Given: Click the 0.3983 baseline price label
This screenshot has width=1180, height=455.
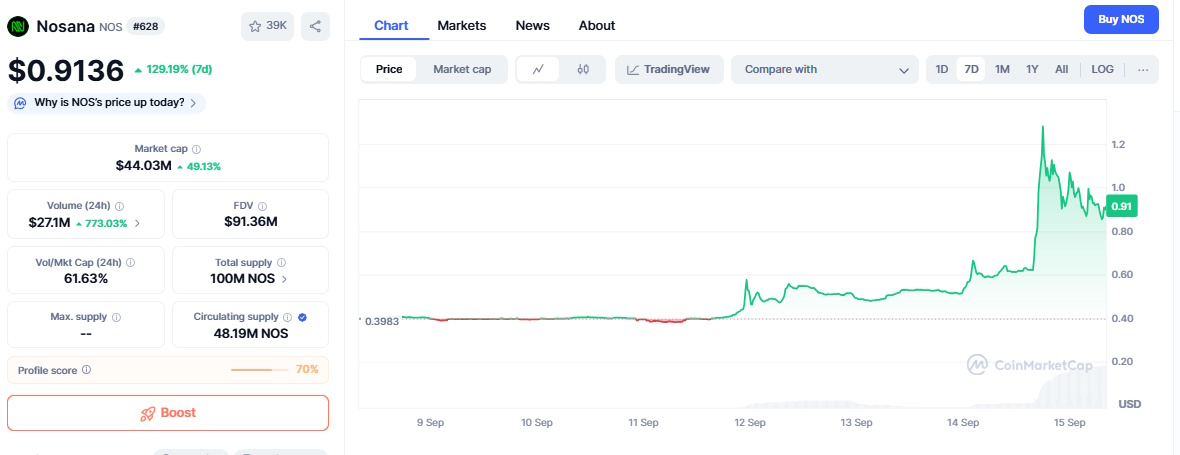Looking at the screenshot, I should 382,321.
